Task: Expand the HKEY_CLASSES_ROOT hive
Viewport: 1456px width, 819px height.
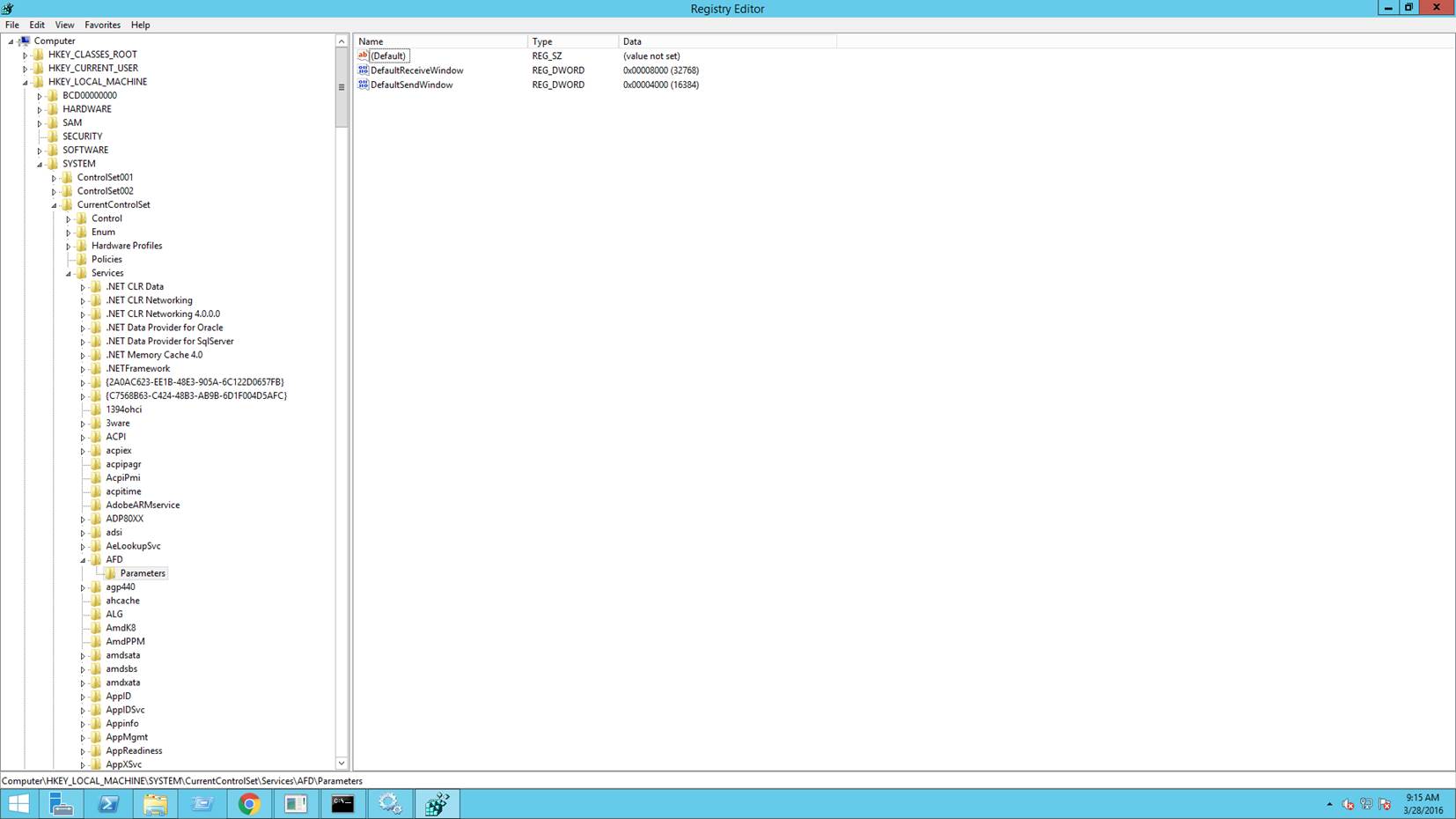Action: pos(26,55)
